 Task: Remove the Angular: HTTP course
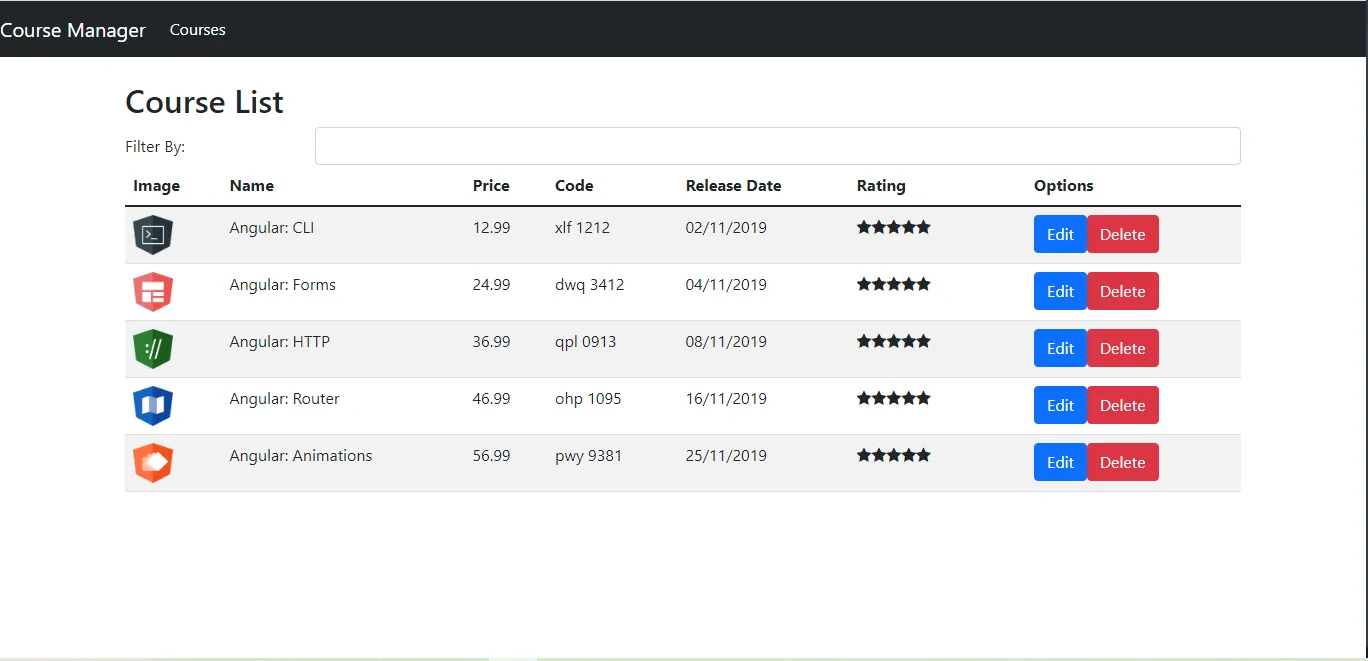coord(1122,348)
